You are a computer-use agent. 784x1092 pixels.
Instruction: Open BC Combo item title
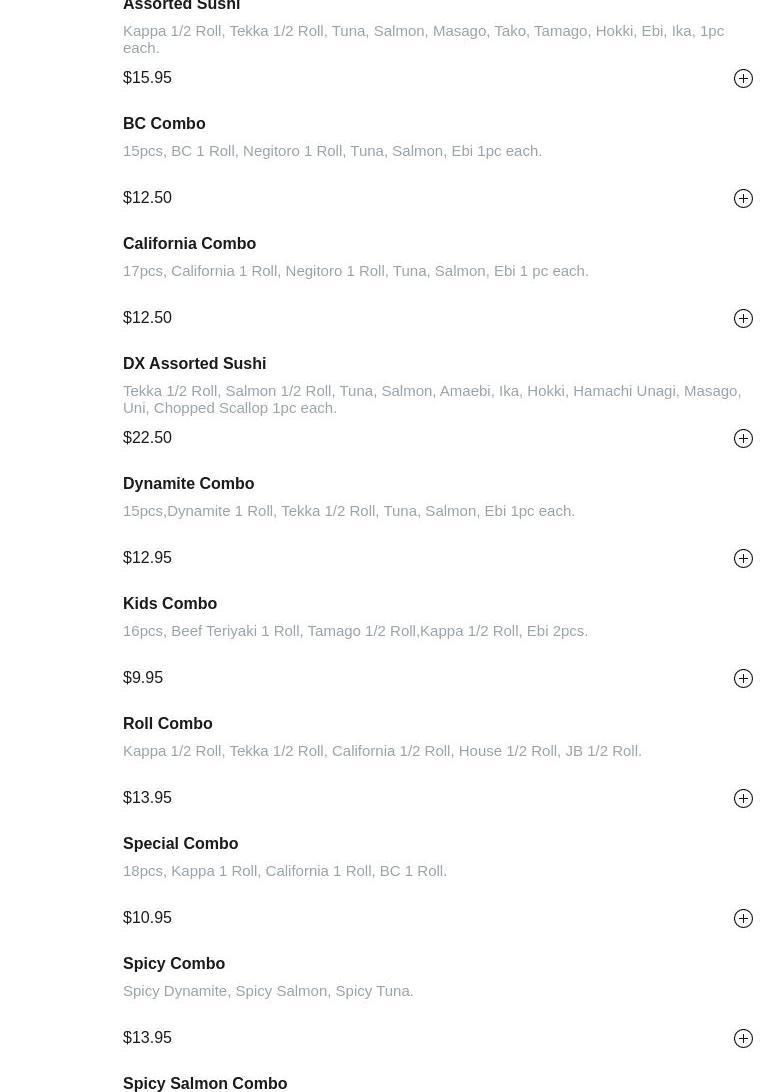pyautogui.click(x=164, y=123)
